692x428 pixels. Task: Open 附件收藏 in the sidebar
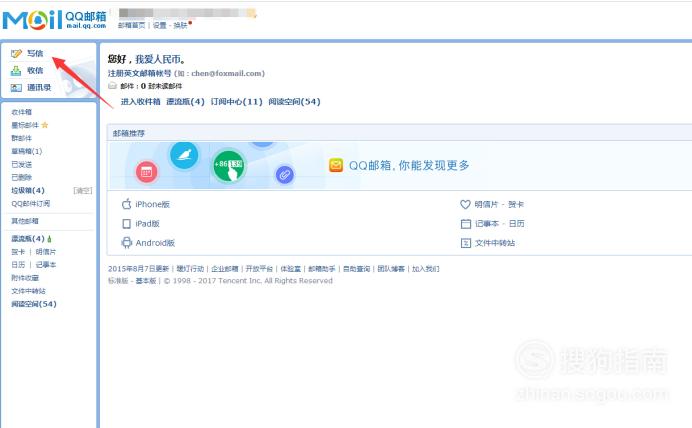pyautogui.click(x=25, y=278)
